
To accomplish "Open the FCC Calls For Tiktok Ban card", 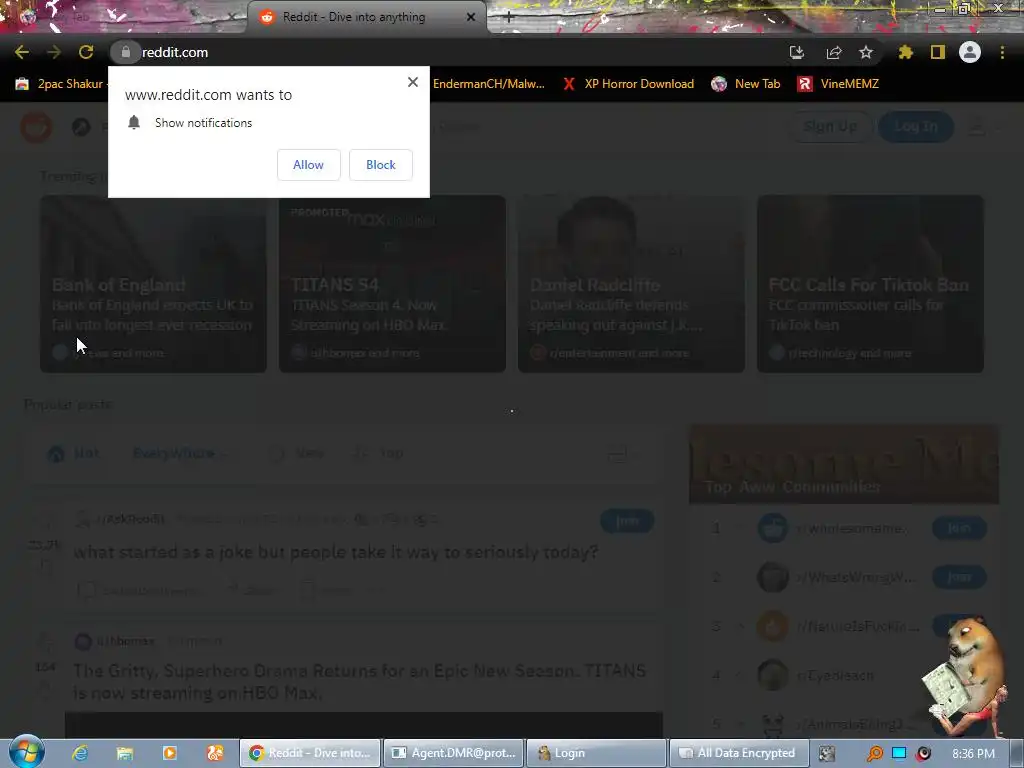I will (x=871, y=284).
